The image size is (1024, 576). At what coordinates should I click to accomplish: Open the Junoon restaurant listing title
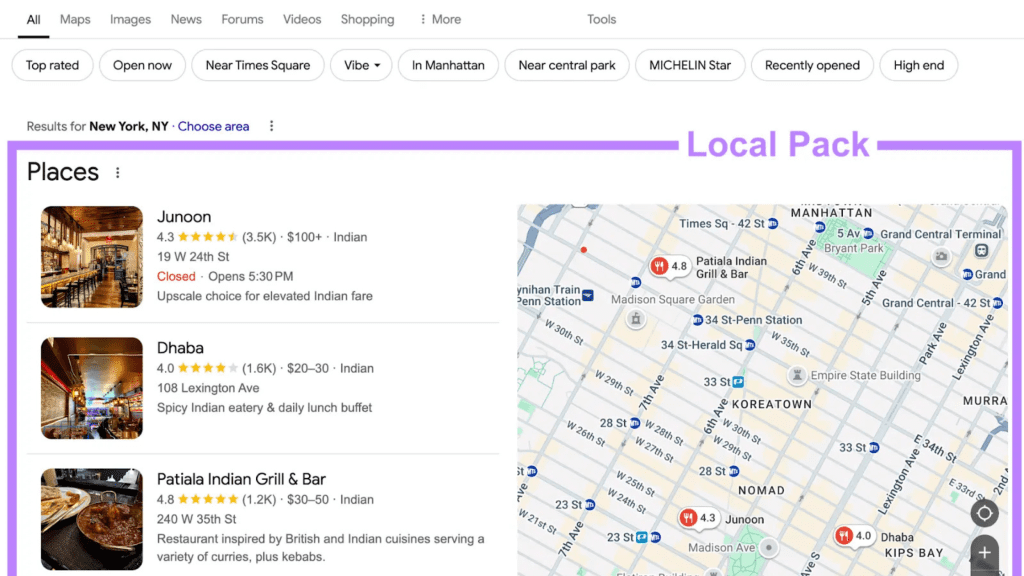point(184,217)
